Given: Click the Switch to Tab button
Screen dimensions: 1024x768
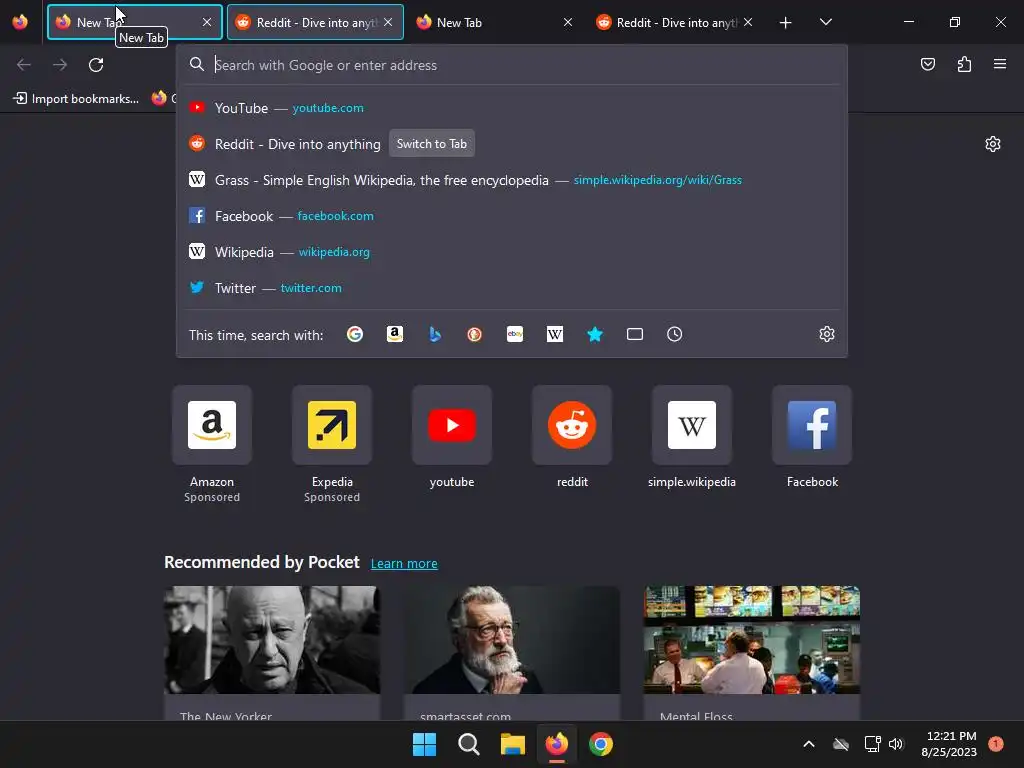Looking at the screenshot, I should 432,144.
